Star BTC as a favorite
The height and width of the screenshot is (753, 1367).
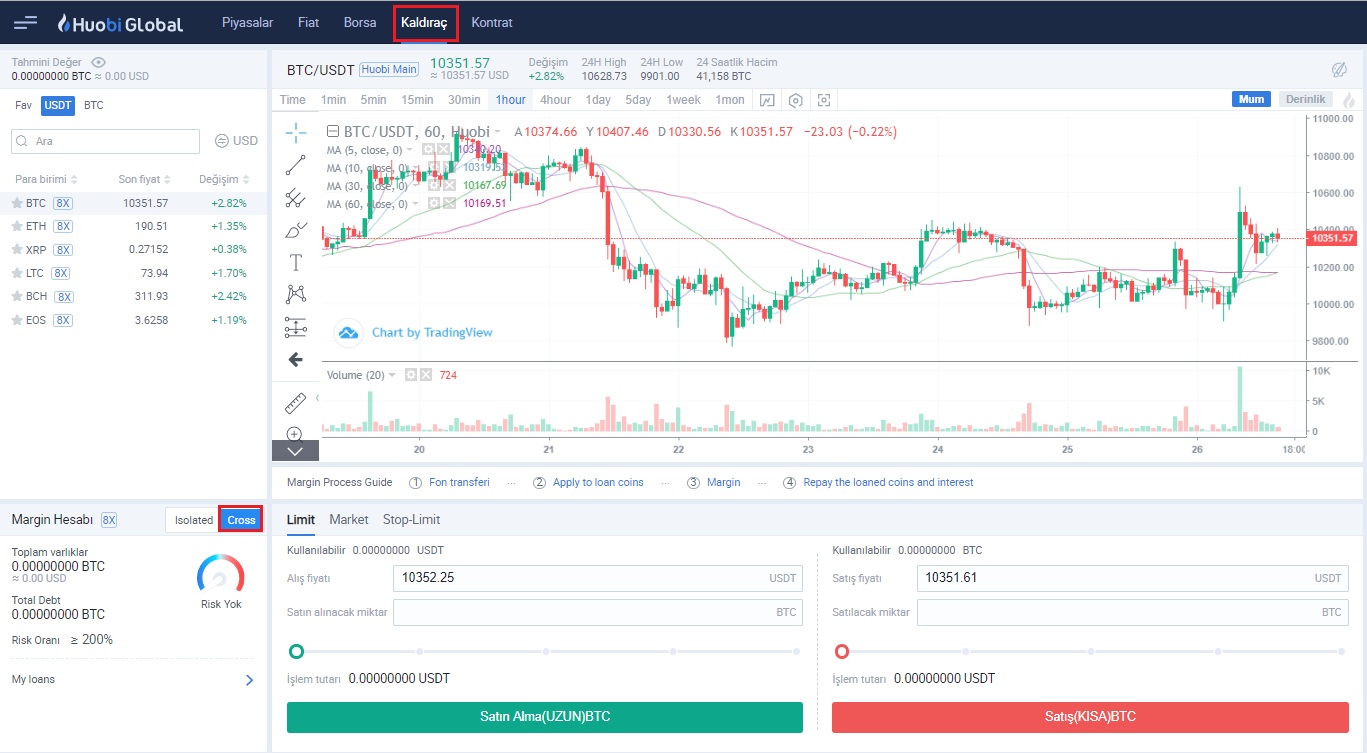coord(16,203)
